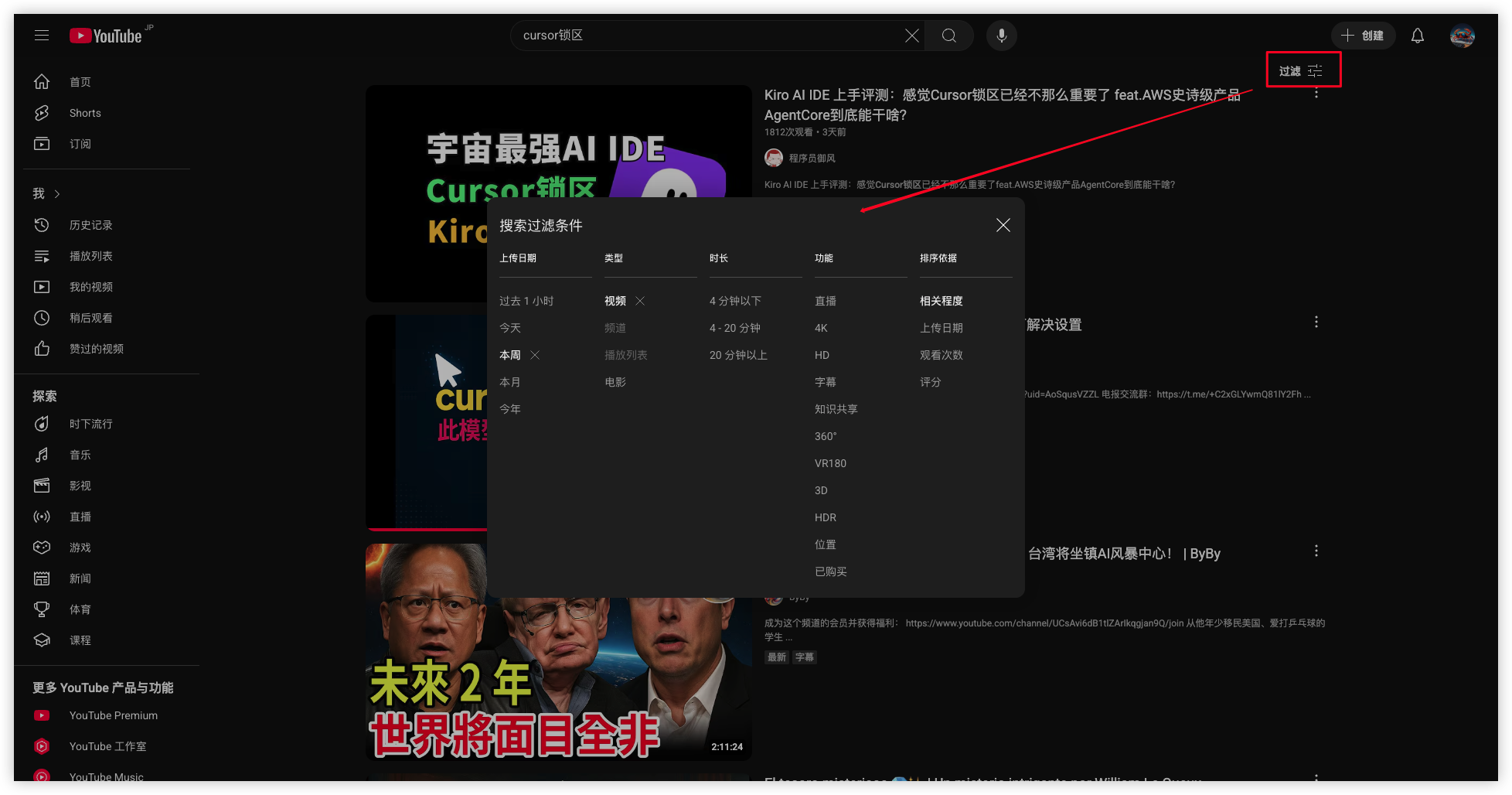Open 稍后观看 watch later

tap(107, 318)
